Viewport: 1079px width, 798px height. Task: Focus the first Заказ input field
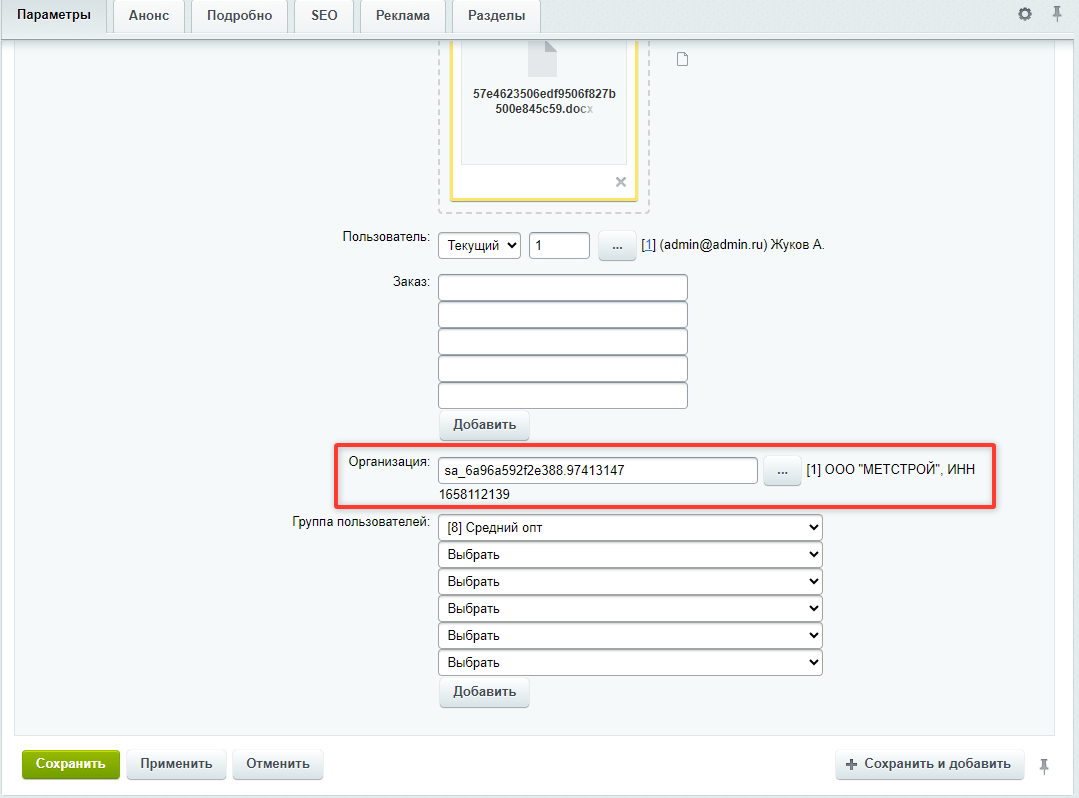point(563,288)
